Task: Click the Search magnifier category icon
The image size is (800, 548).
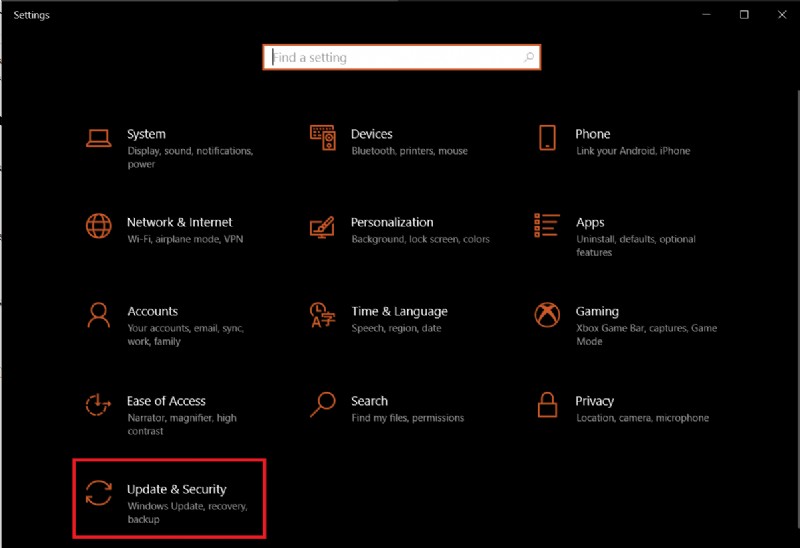Action: 322,405
